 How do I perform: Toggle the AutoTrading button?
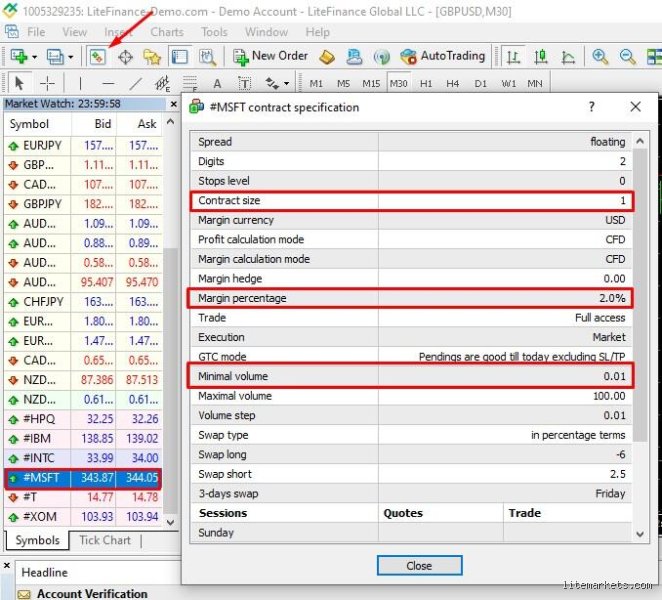442,56
